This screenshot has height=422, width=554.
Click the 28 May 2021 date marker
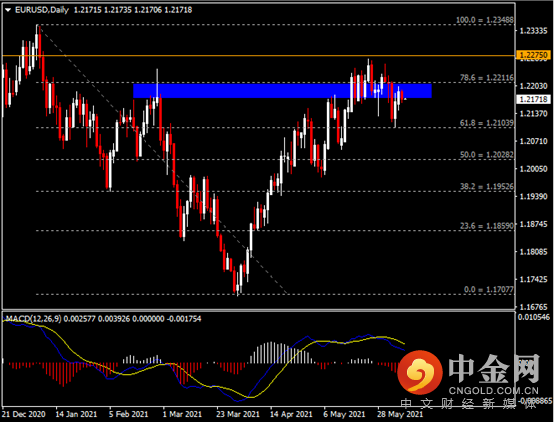(400, 414)
